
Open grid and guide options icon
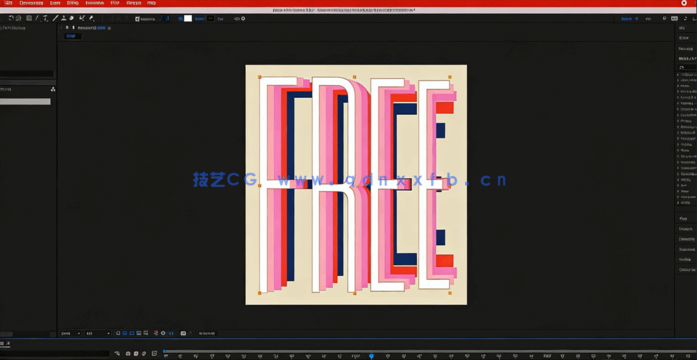tap(145, 333)
